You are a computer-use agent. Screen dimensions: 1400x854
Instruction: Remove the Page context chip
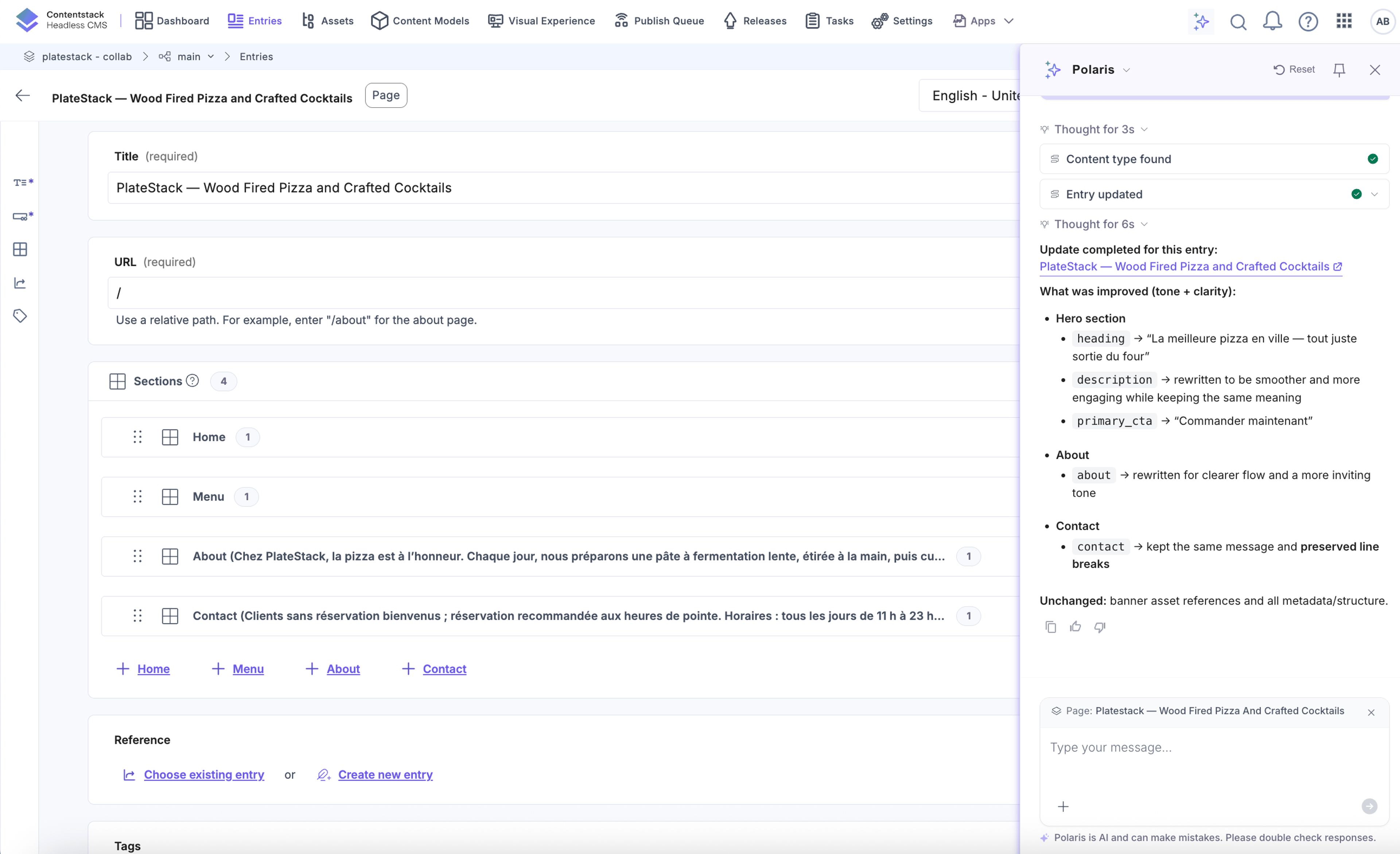[1371, 712]
